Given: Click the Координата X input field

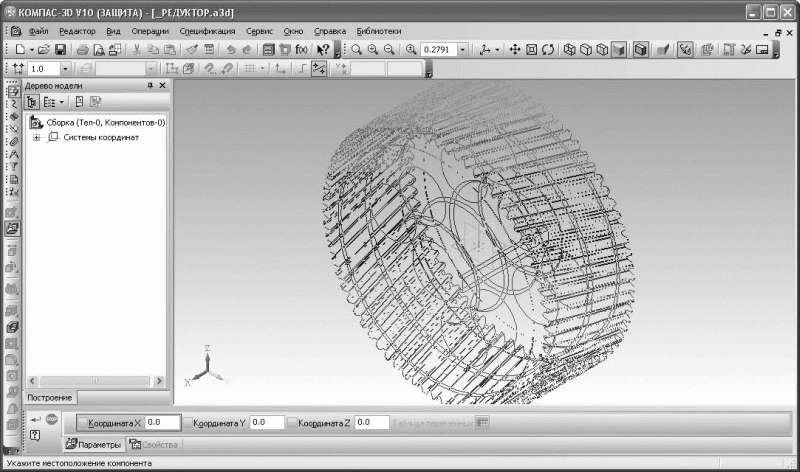Looking at the screenshot, I should coord(163,423).
